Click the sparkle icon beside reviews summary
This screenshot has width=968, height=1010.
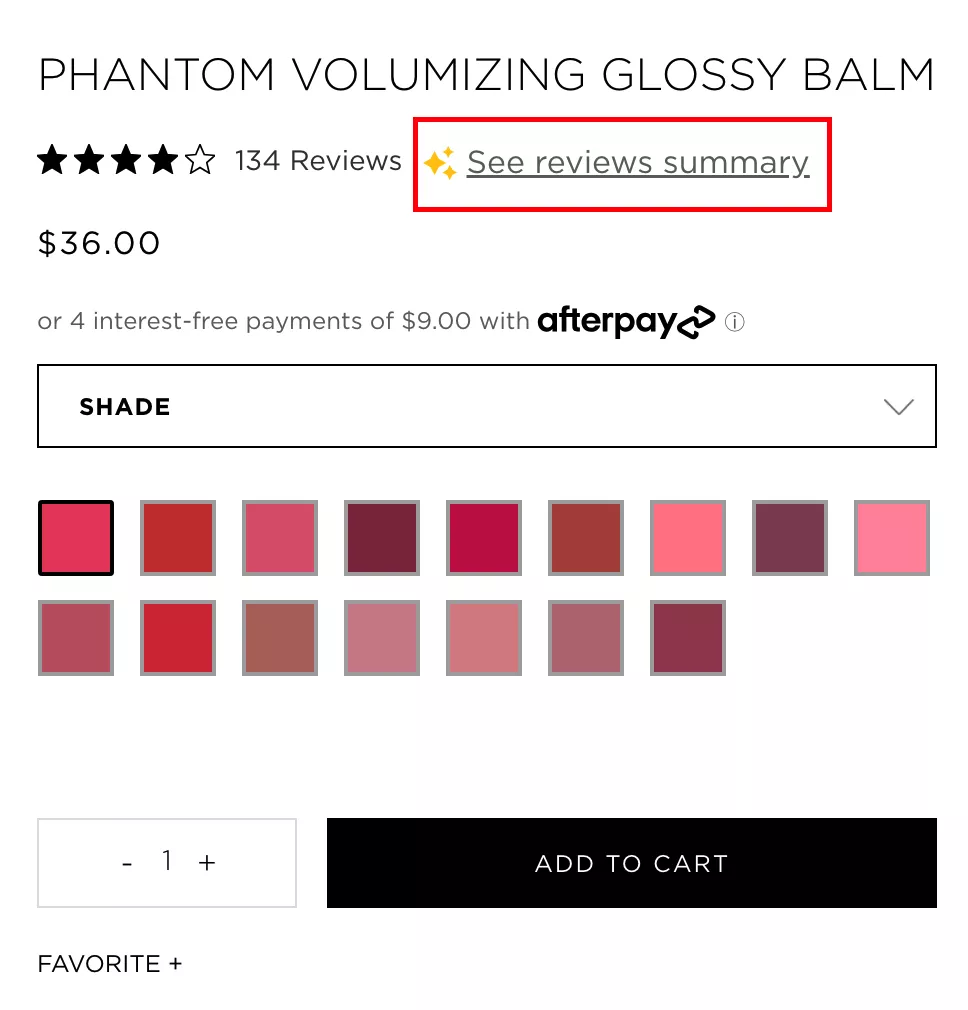(440, 163)
